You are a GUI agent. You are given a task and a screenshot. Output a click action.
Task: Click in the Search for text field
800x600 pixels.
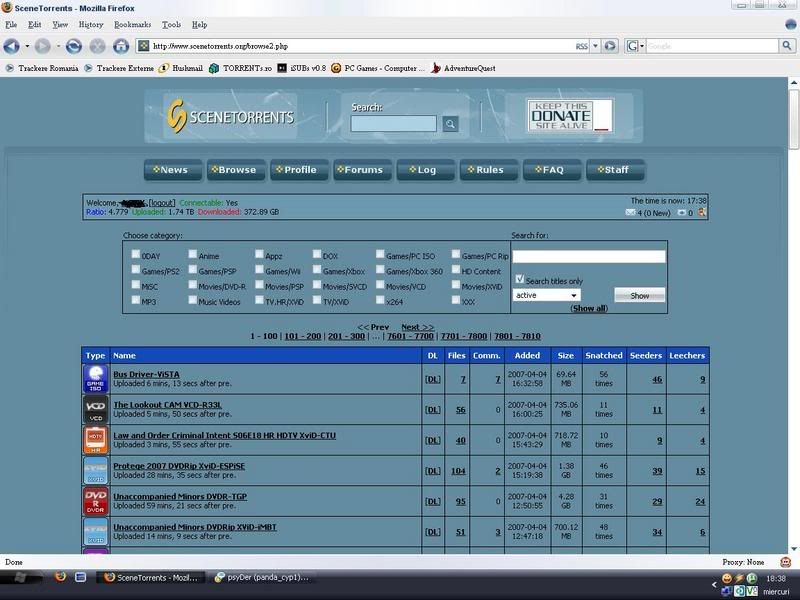pyautogui.click(x=589, y=257)
